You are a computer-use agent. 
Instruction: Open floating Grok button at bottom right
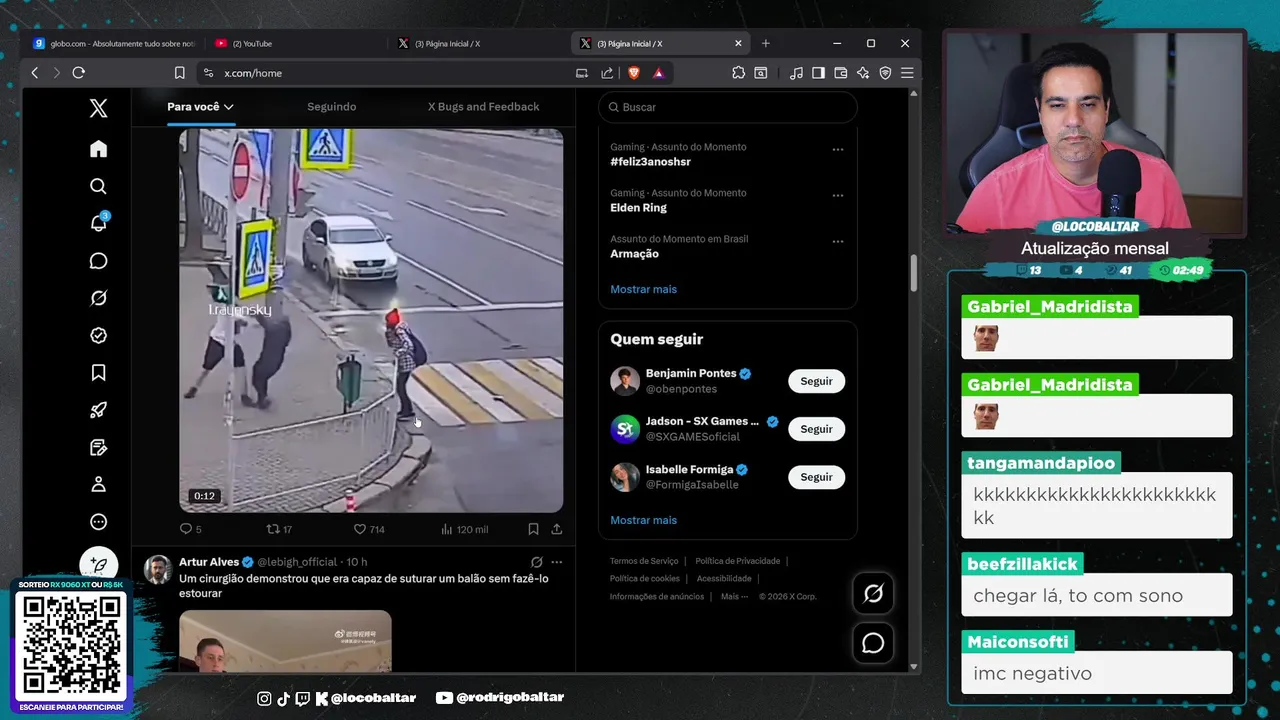click(873, 594)
